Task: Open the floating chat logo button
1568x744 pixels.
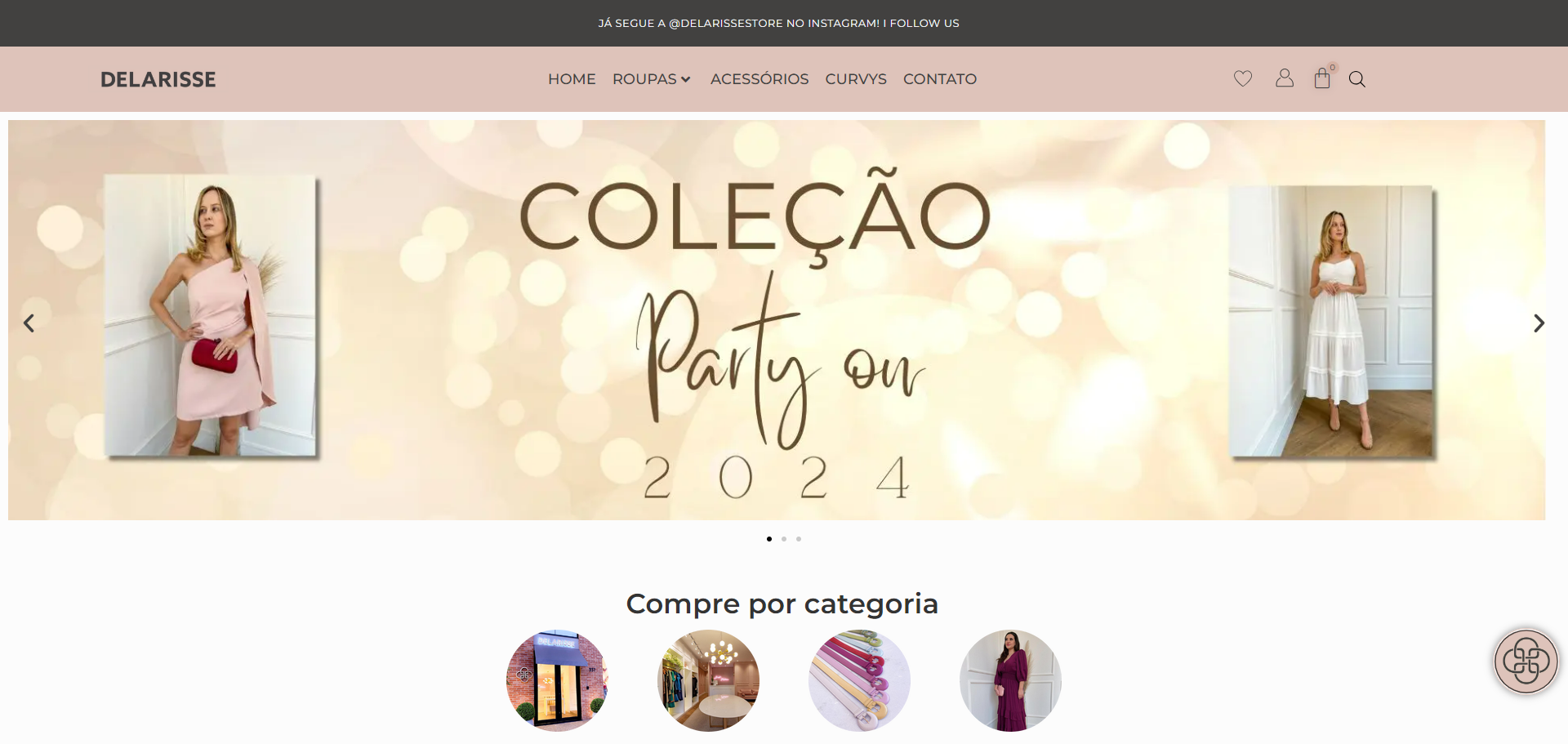Action: click(1526, 662)
